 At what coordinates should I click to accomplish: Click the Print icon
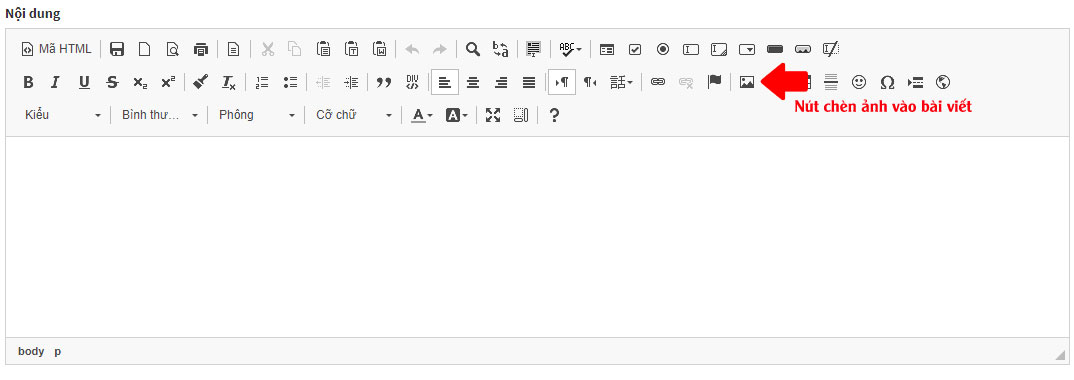(x=201, y=49)
